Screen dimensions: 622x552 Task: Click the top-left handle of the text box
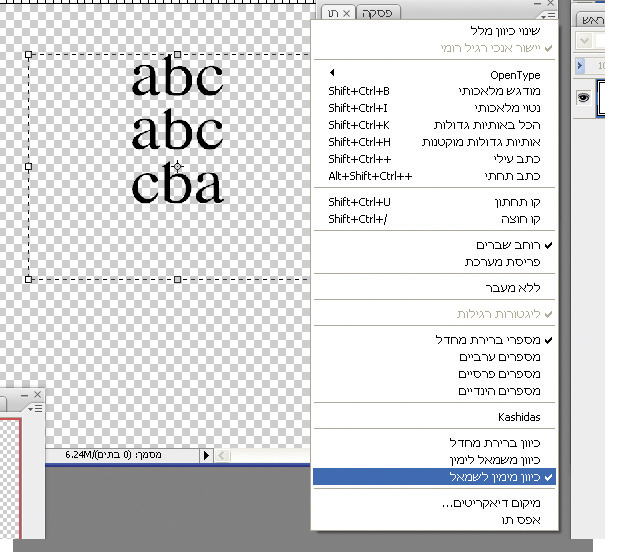28,55
